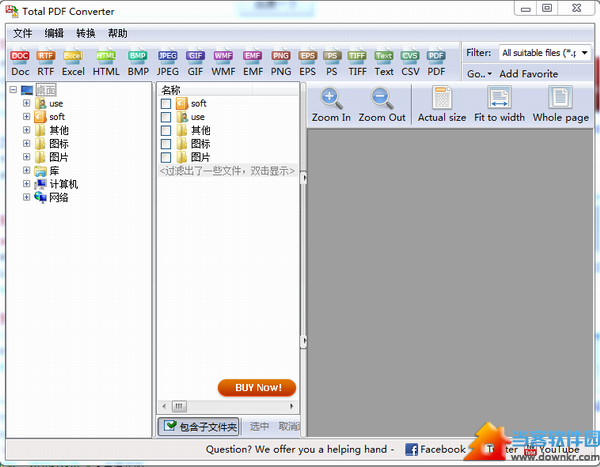Select EPS output format
This screenshot has height=467, width=600.
(x=308, y=64)
